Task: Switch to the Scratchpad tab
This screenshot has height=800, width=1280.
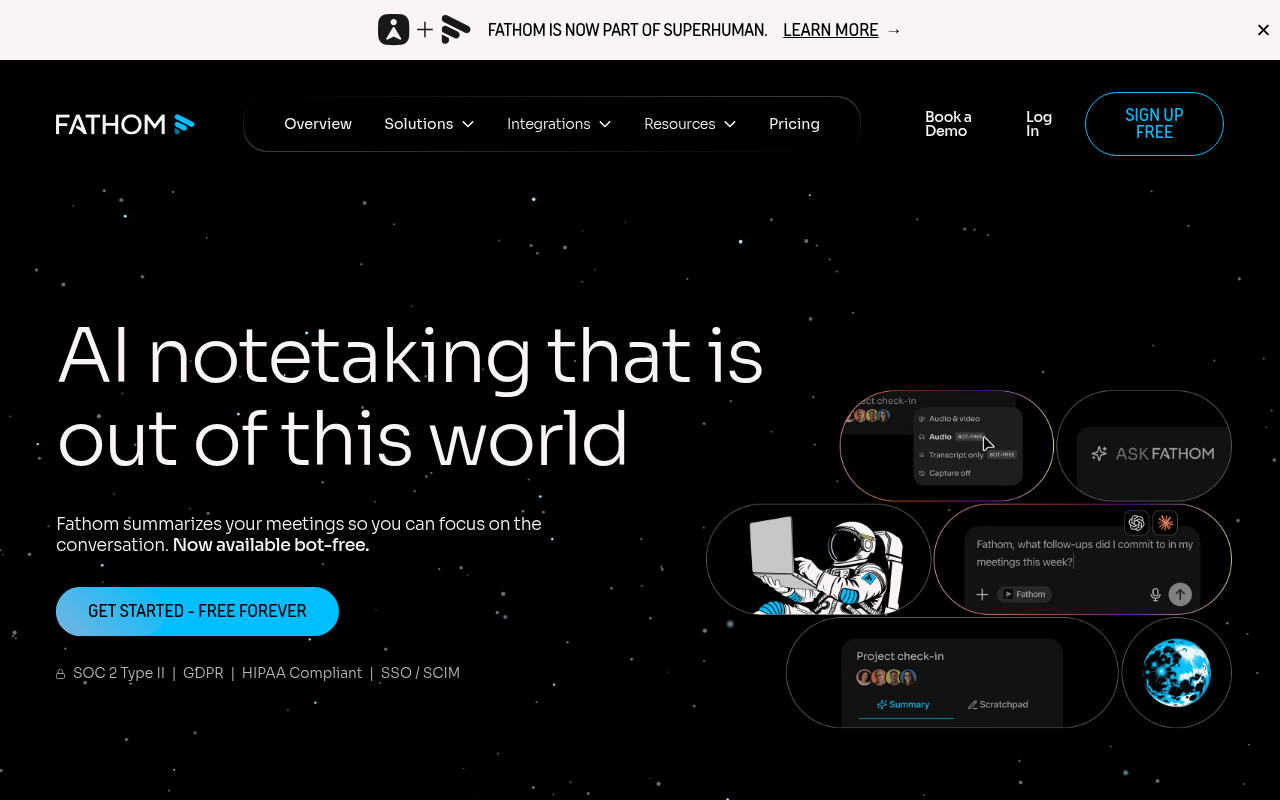Action: (998, 704)
